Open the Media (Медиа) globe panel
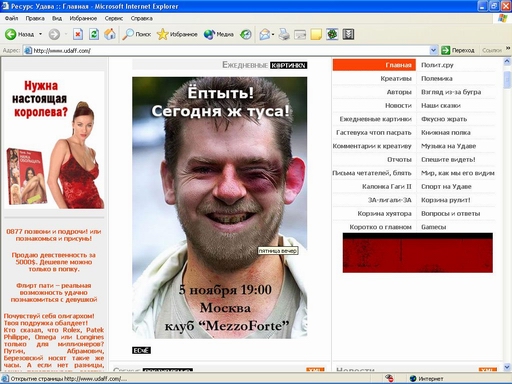Viewport: 512px width, 384px height. point(218,34)
